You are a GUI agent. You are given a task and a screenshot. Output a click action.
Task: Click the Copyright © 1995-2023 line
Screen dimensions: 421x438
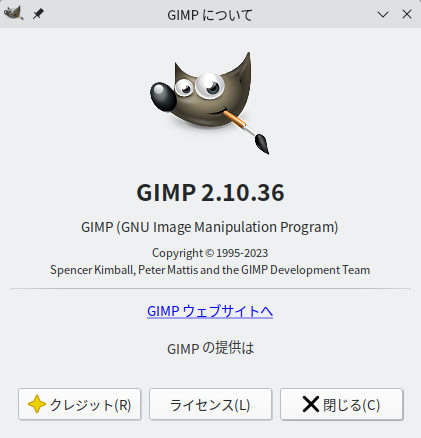tap(210, 253)
